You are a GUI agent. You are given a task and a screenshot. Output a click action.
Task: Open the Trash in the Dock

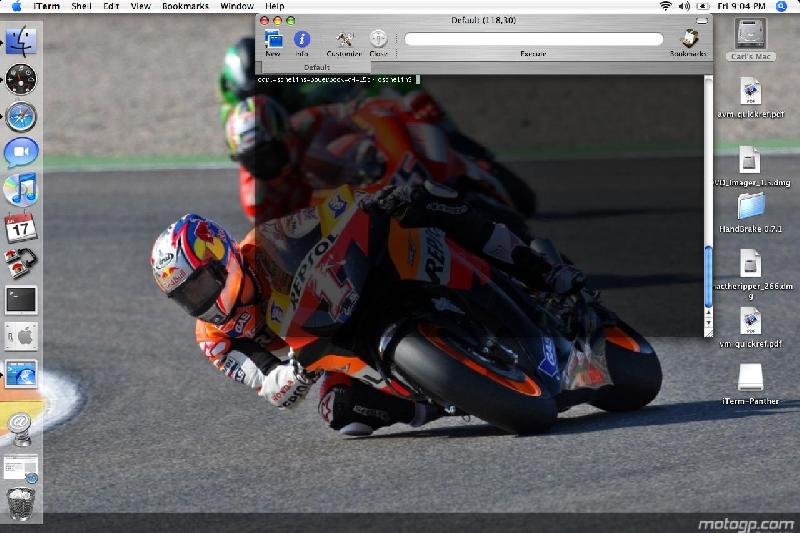point(21,504)
